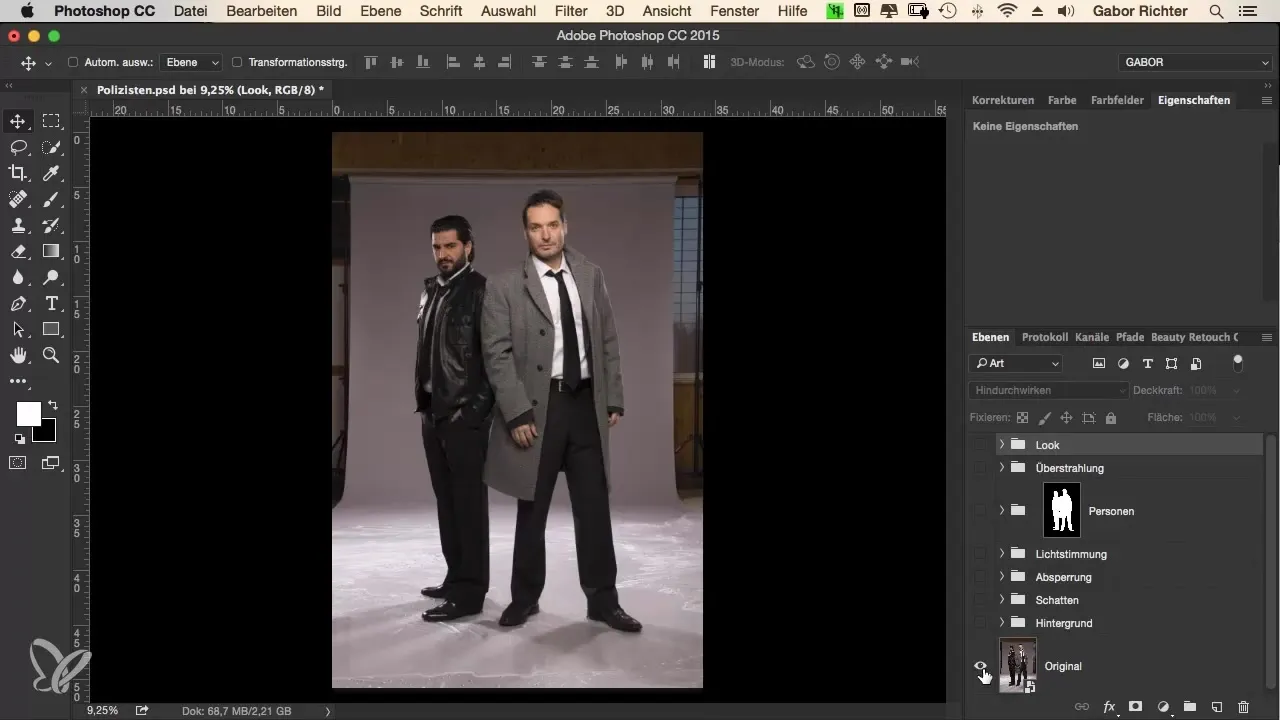This screenshot has height=720, width=1280.
Task: Add a layer mask
Action: (x=1136, y=706)
